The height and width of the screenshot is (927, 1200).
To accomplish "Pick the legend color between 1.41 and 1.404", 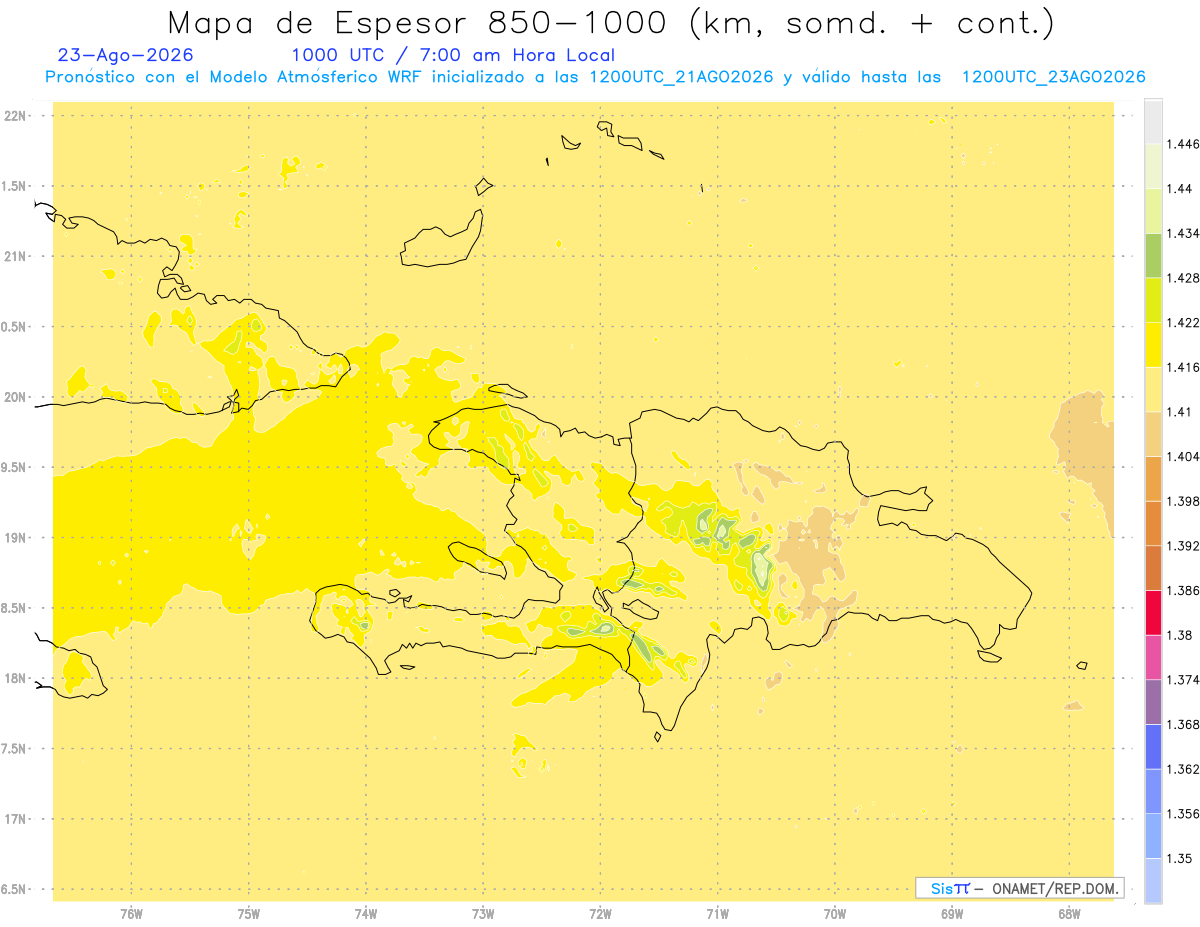I will coord(1153,433).
